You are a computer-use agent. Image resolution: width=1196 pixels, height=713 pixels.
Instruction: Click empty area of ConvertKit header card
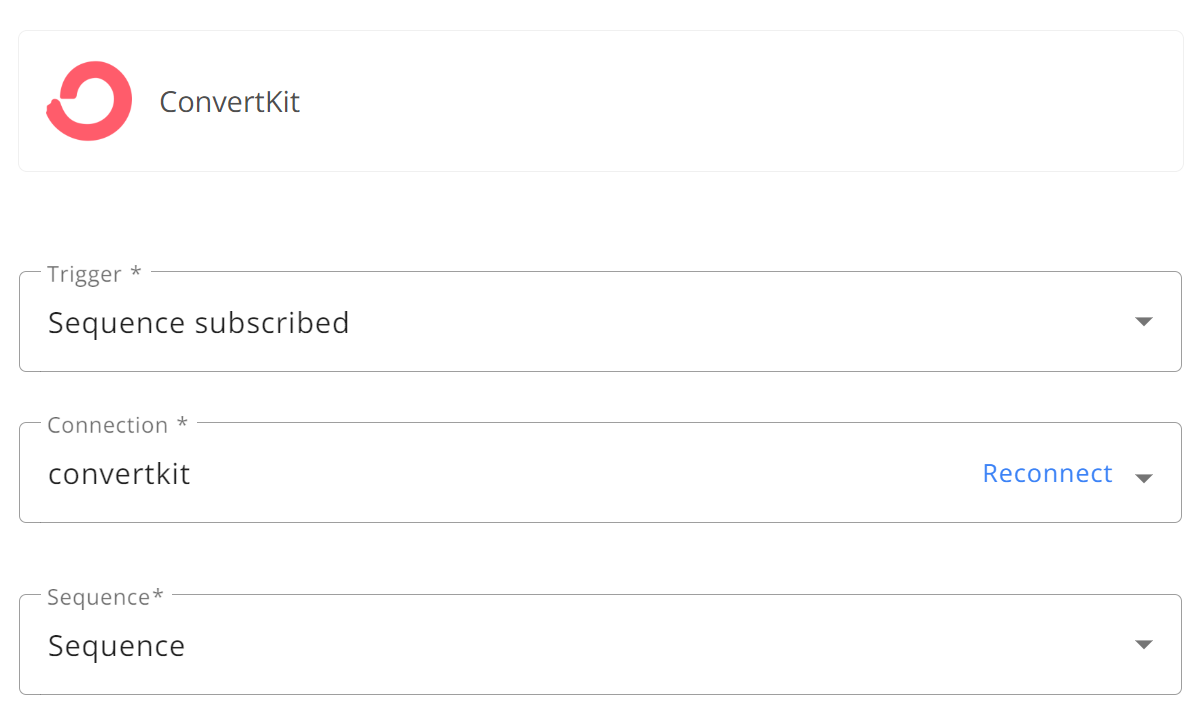coord(725,101)
